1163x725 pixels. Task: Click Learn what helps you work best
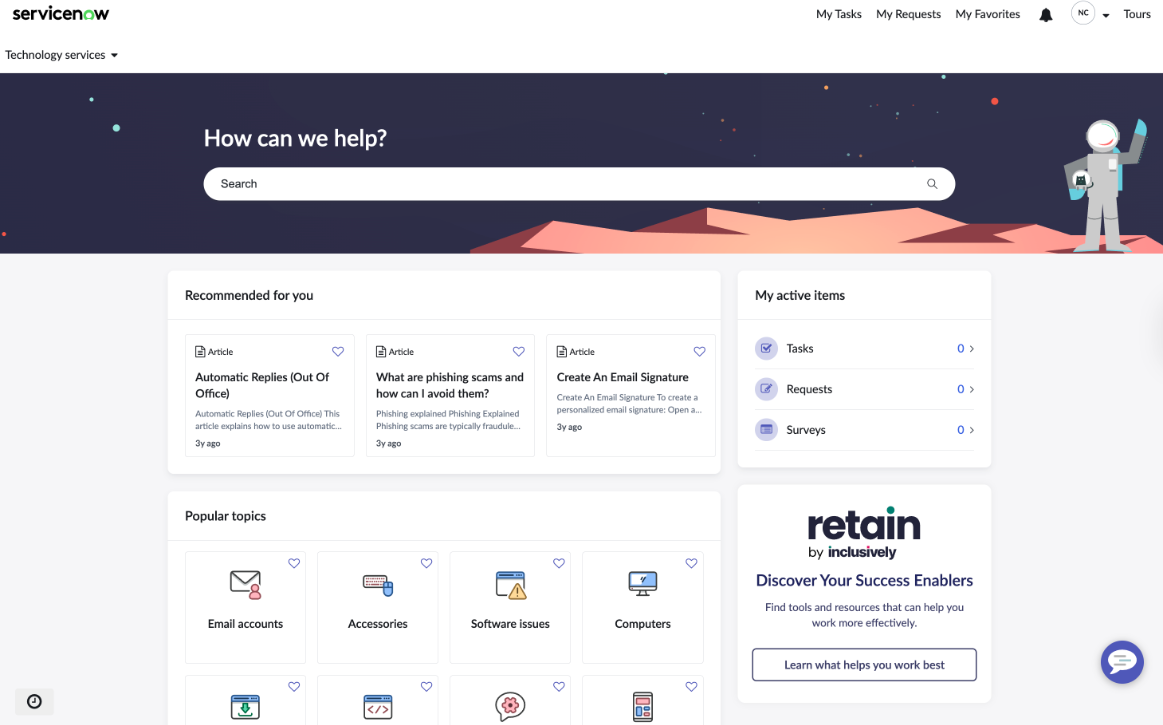click(864, 665)
